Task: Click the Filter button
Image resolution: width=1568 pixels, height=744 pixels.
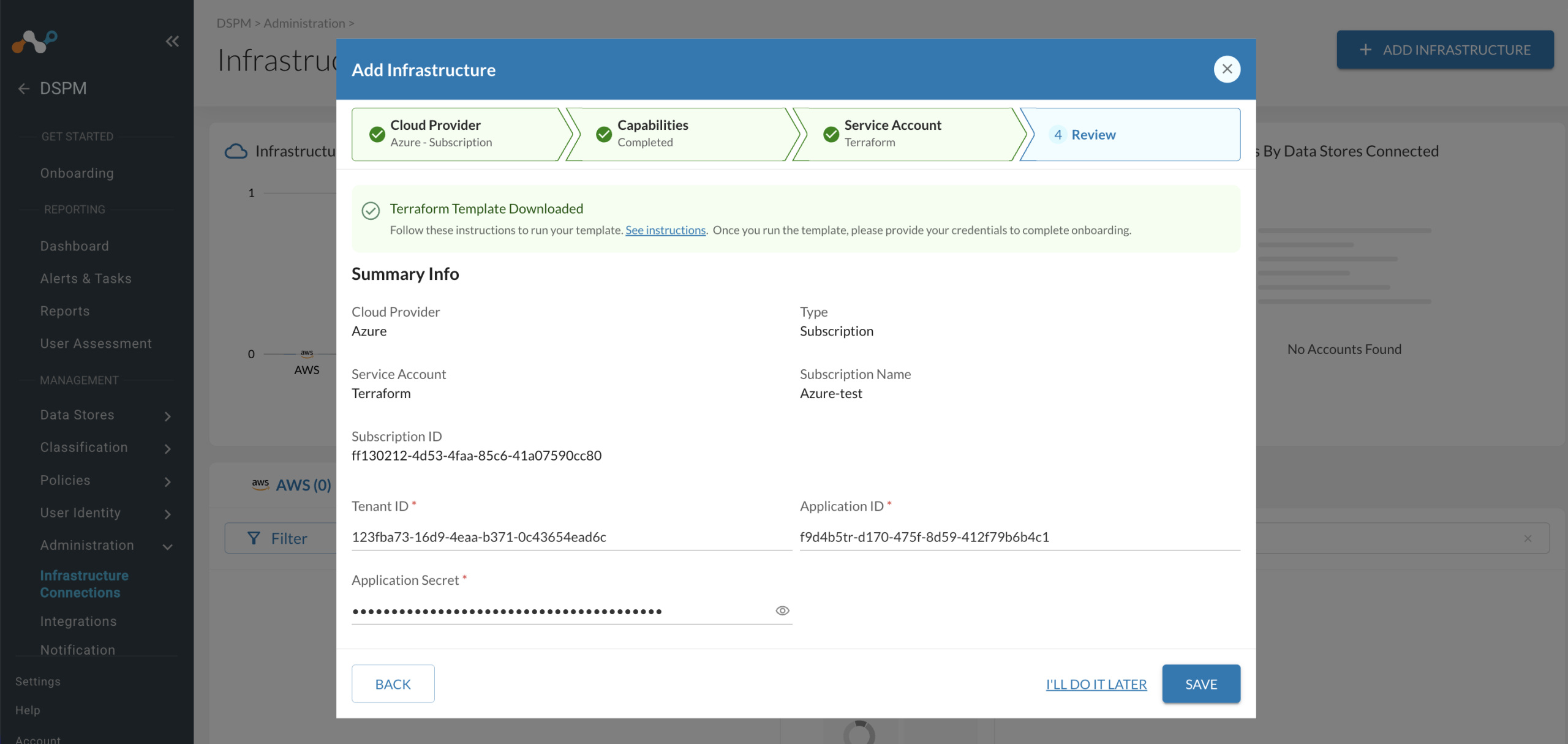Action: click(x=281, y=538)
